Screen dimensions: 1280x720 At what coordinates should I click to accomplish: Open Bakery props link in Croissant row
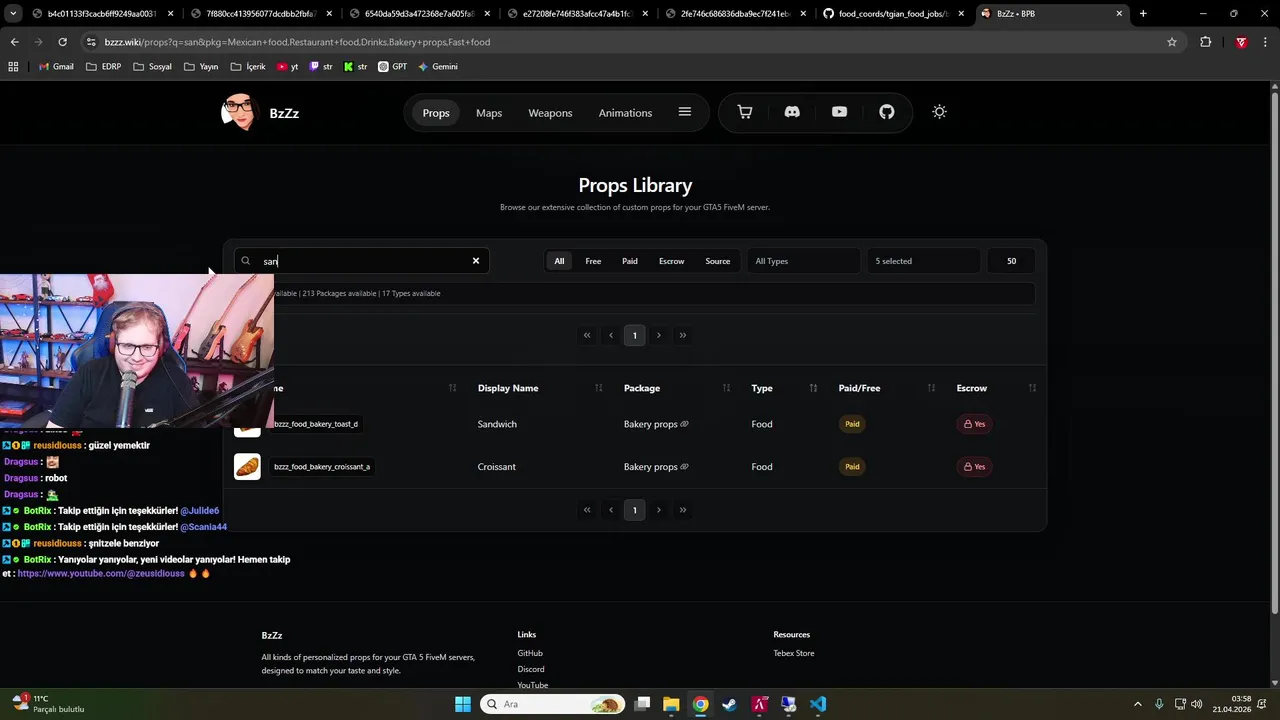coord(656,467)
